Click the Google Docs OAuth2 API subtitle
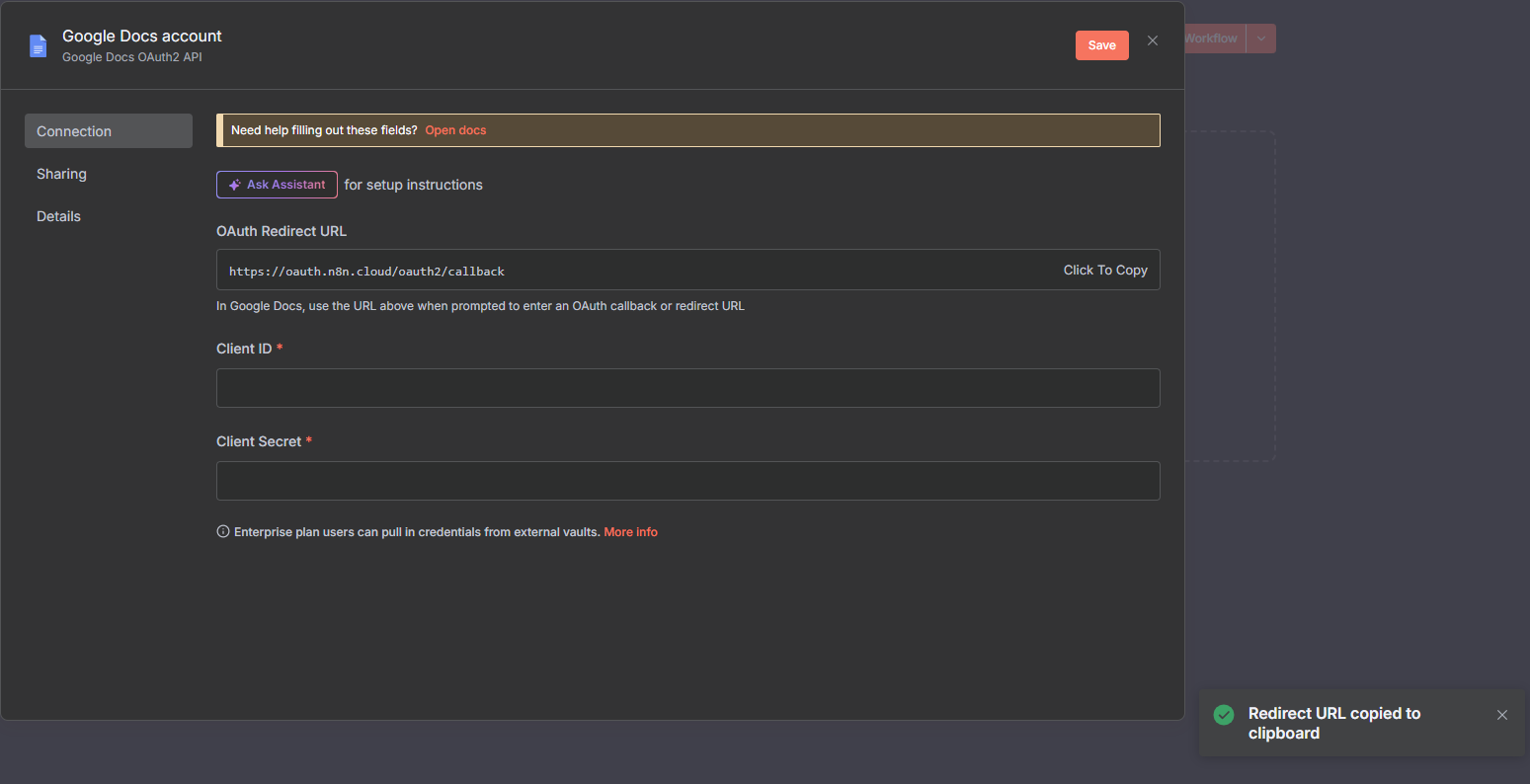This screenshot has height=784, width=1530. coord(132,57)
